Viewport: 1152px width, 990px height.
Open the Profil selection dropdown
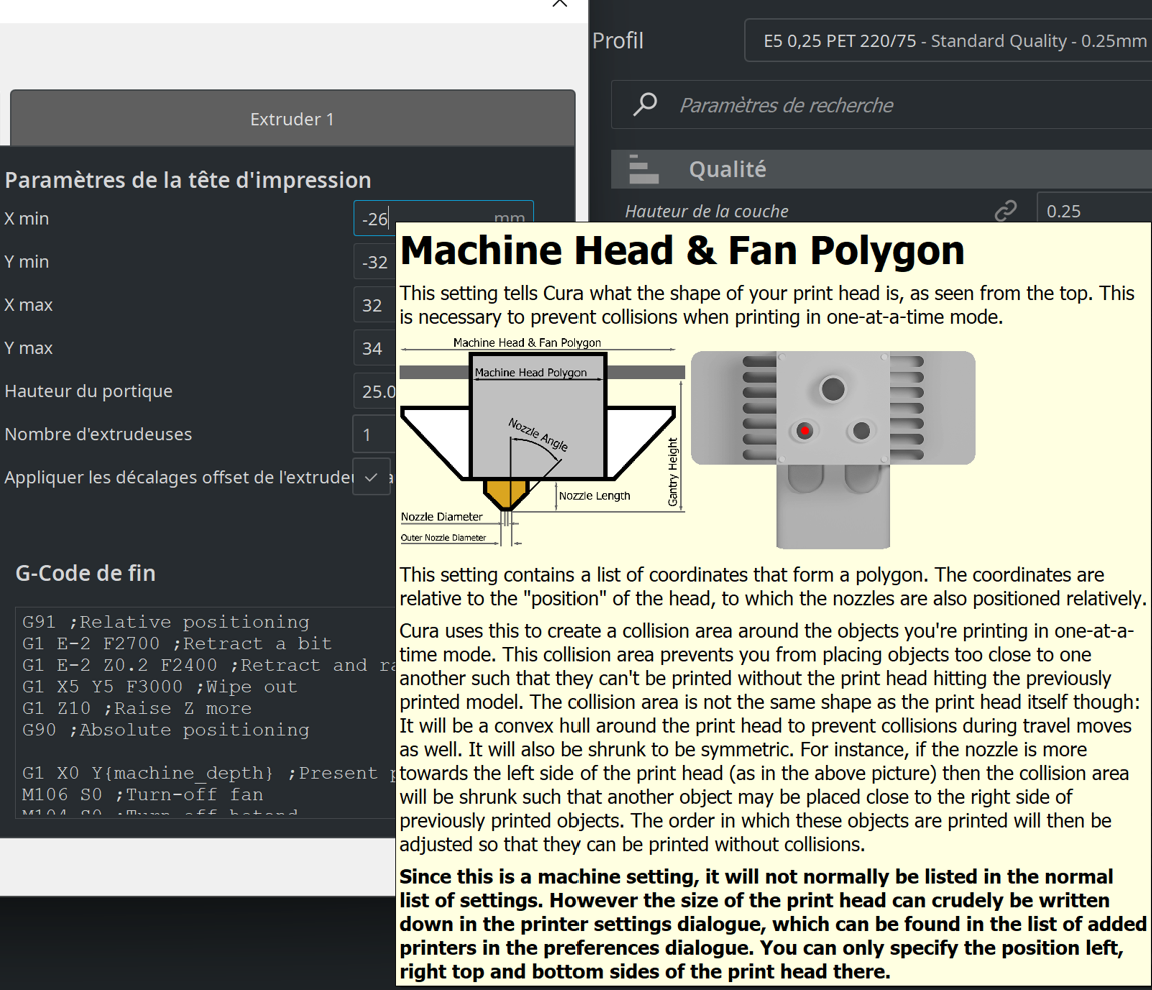point(948,40)
